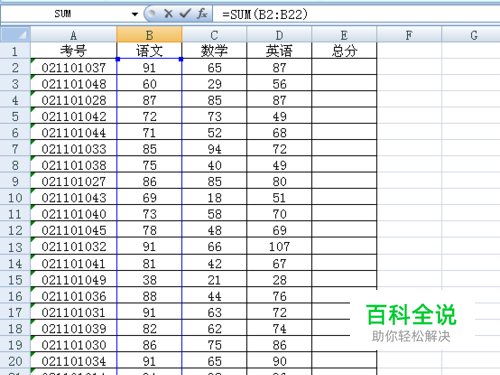
Task: Select cell with ID 021101032
Action: point(74,247)
